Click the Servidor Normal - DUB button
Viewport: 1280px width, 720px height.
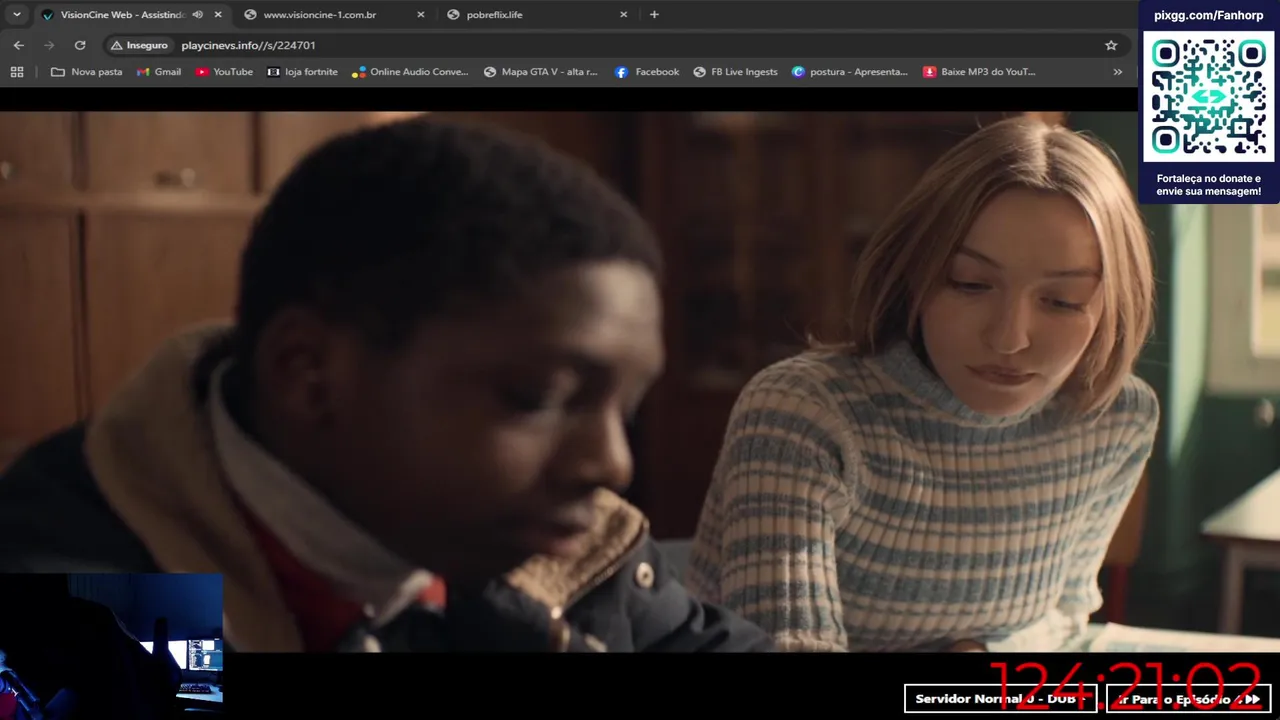pos(1000,699)
